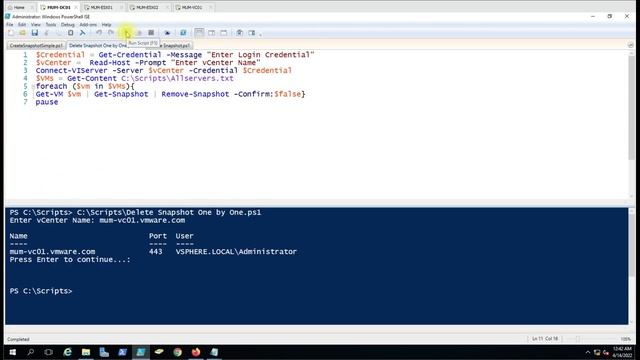Click the C:\Scripts\Allservers.txt path text
This screenshot has height=360, width=640.
coord(178,78)
